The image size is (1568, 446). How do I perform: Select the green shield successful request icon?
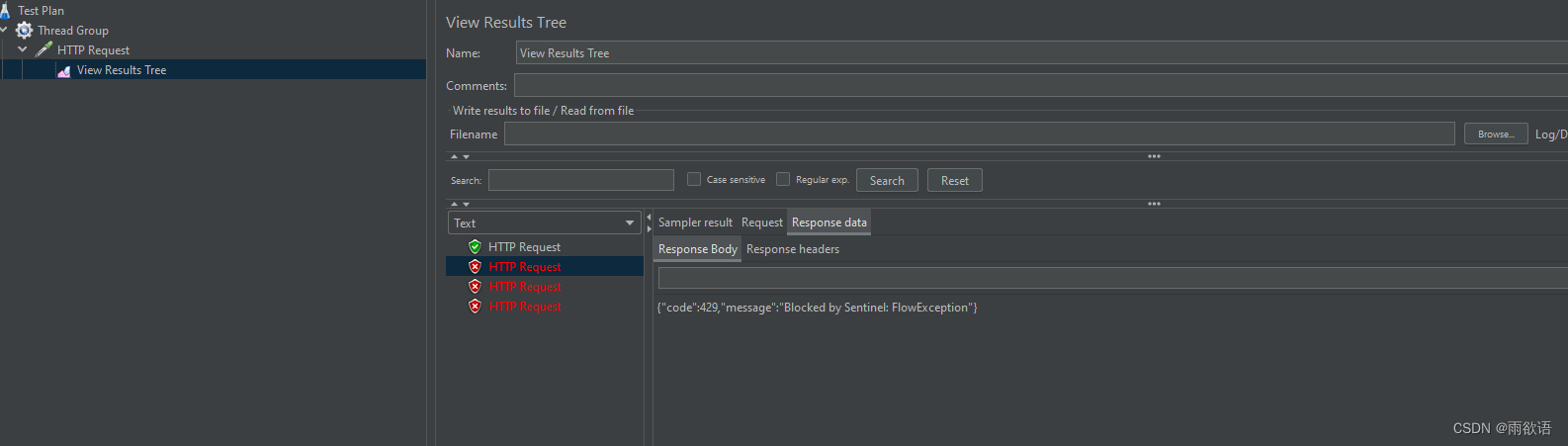click(475, 247)
